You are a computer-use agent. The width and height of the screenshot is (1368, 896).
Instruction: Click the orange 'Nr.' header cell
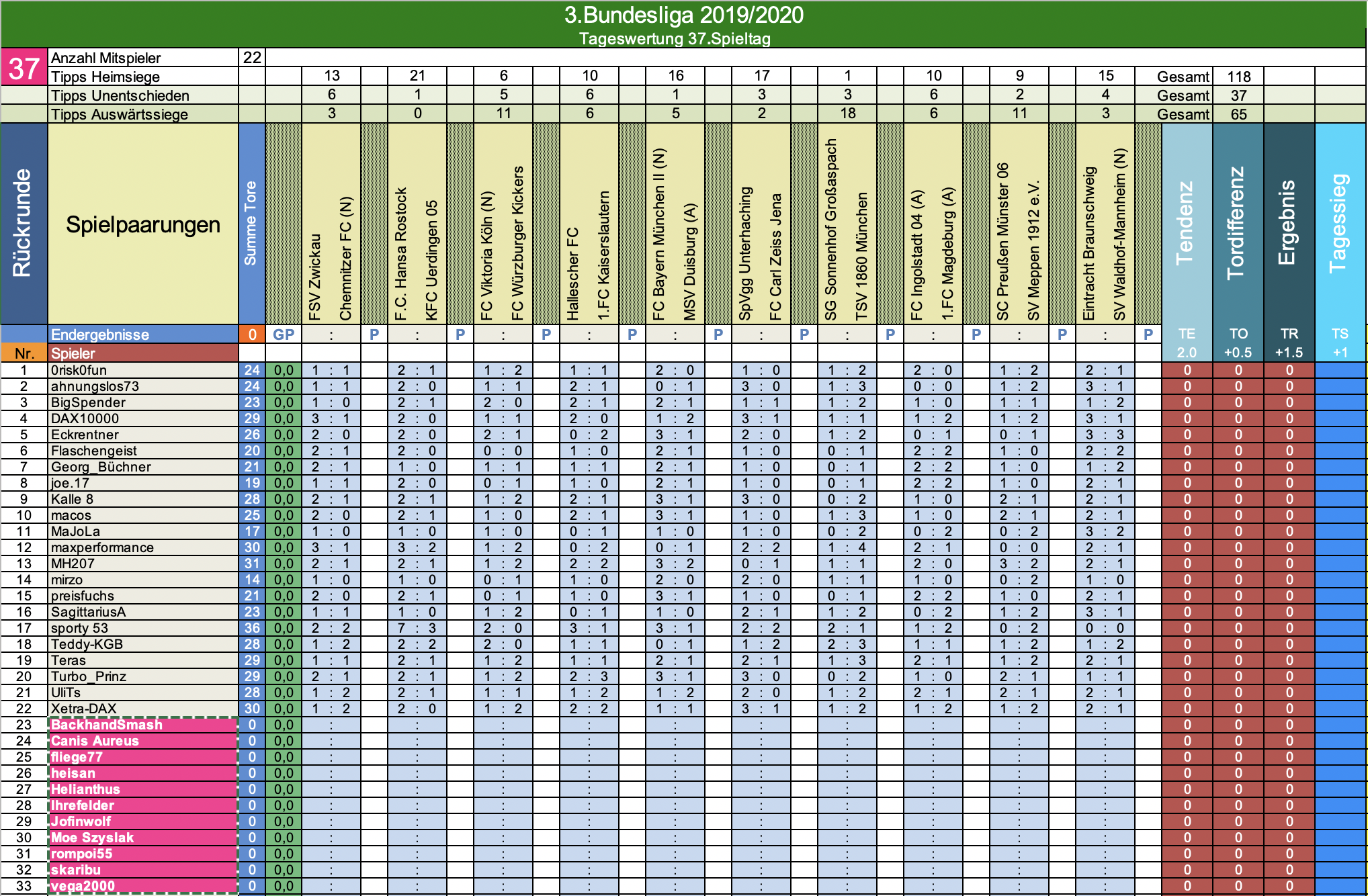tap(24, 353)
